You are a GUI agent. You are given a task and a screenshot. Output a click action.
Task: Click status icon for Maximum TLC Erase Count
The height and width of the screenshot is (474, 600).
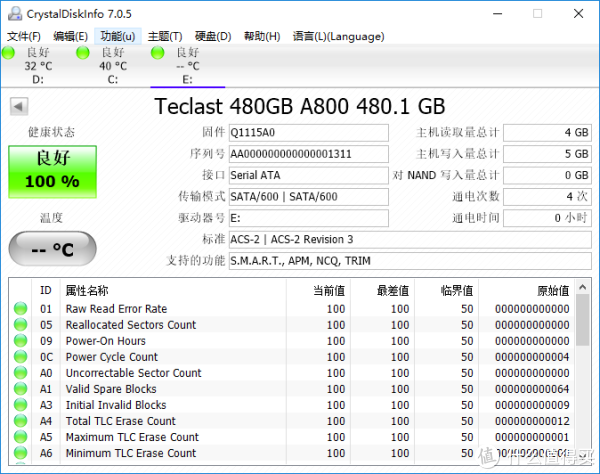coord(20,437)
